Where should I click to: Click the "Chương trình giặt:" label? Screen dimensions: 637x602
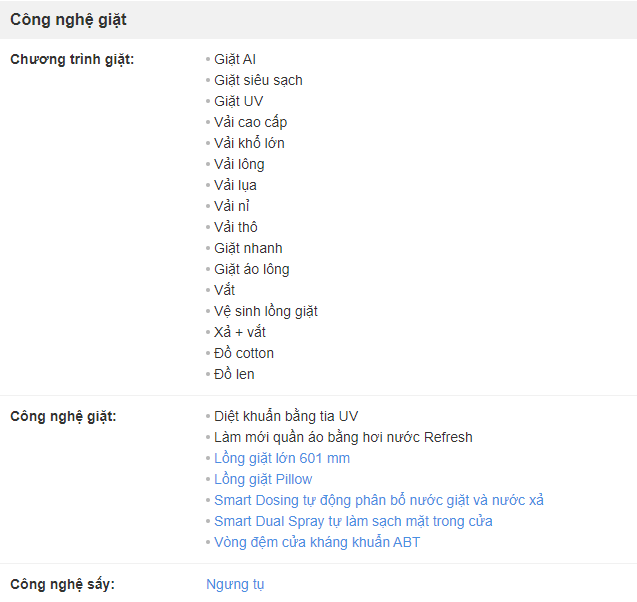click(72, 59)
